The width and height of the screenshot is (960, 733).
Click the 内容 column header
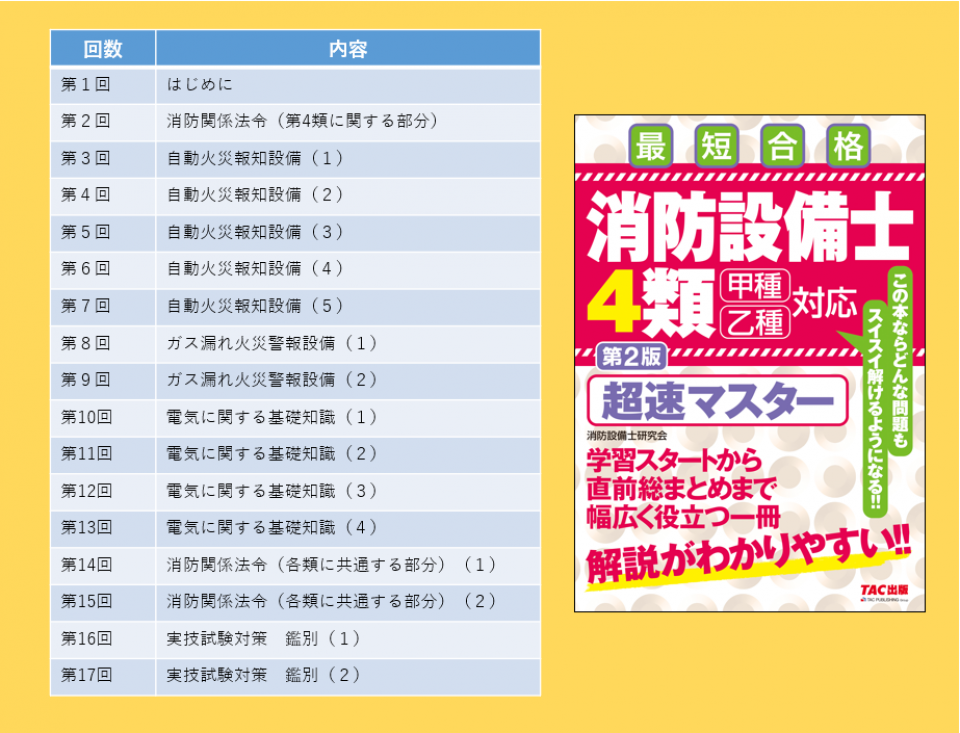(x=347, y=48)
